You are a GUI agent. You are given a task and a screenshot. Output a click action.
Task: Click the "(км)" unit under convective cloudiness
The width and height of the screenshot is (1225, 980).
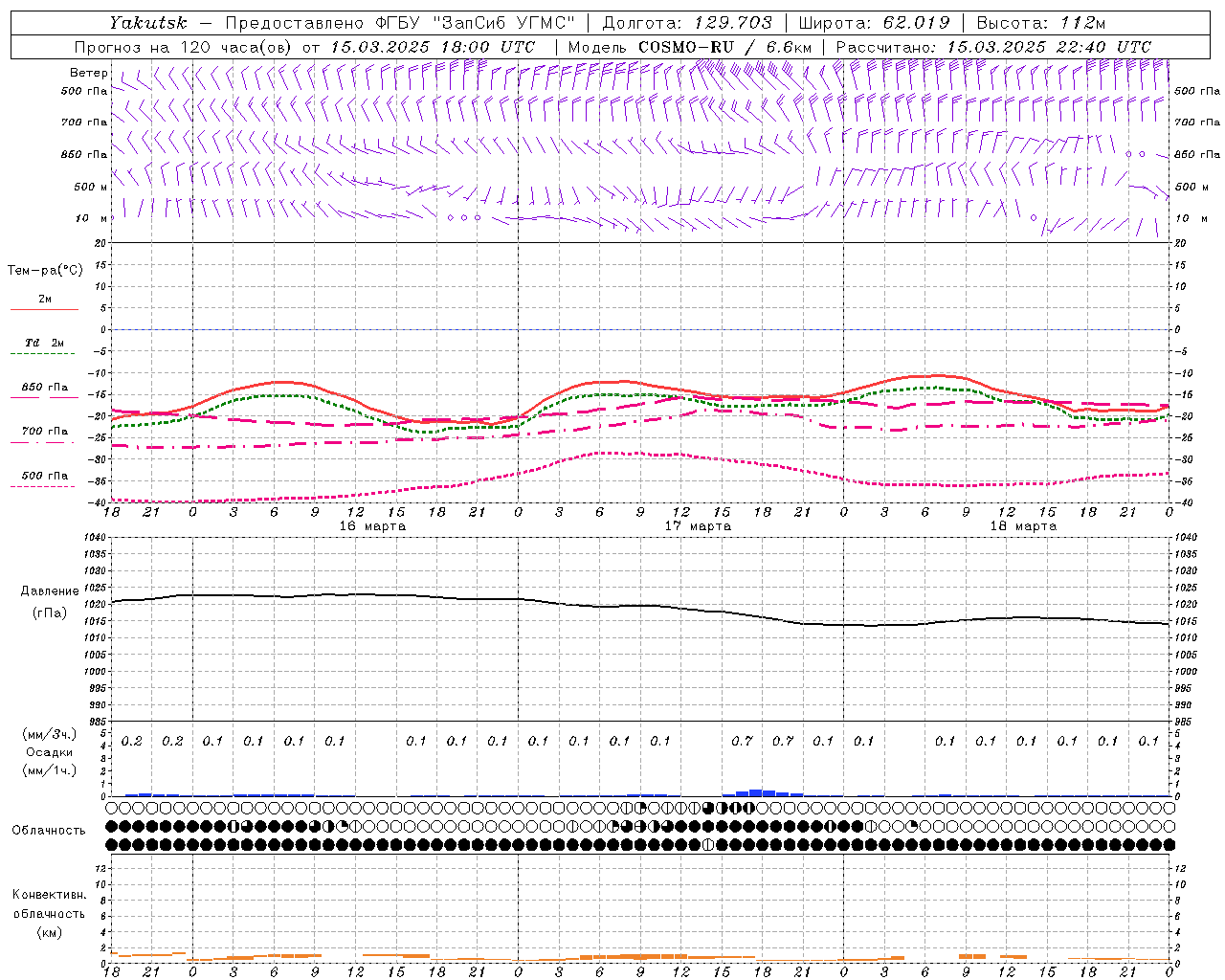50,932
